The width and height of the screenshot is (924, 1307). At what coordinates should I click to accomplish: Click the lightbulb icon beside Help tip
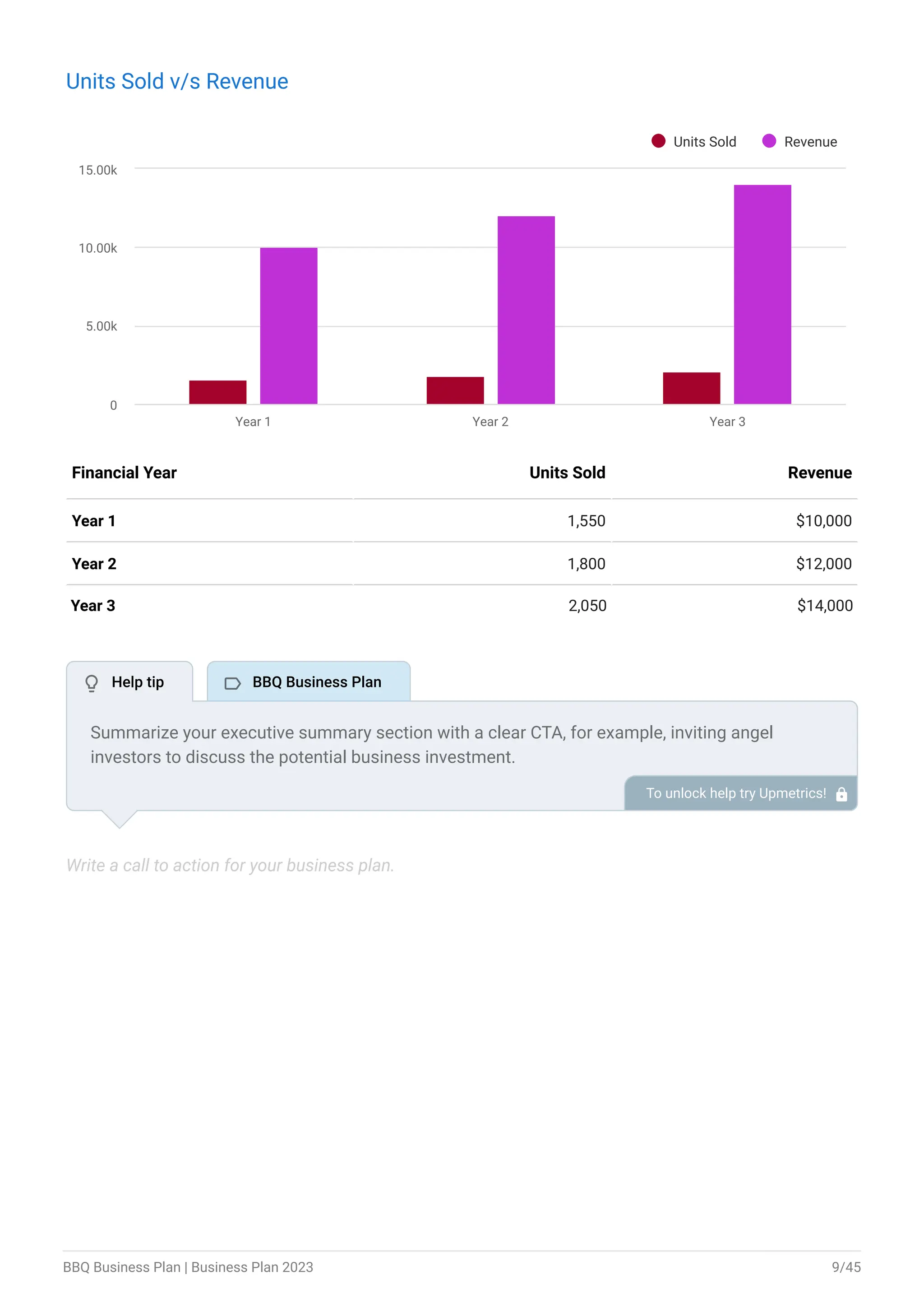[92, 682]
